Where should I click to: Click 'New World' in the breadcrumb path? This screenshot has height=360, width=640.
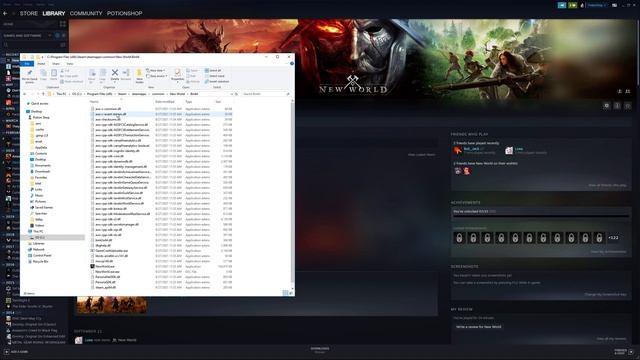(177, 94)
